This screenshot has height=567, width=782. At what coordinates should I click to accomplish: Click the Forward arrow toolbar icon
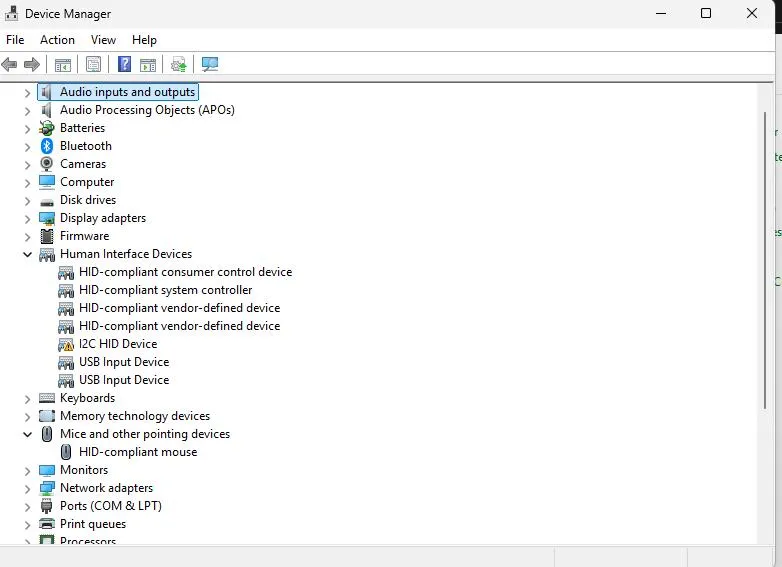(32, 64)
